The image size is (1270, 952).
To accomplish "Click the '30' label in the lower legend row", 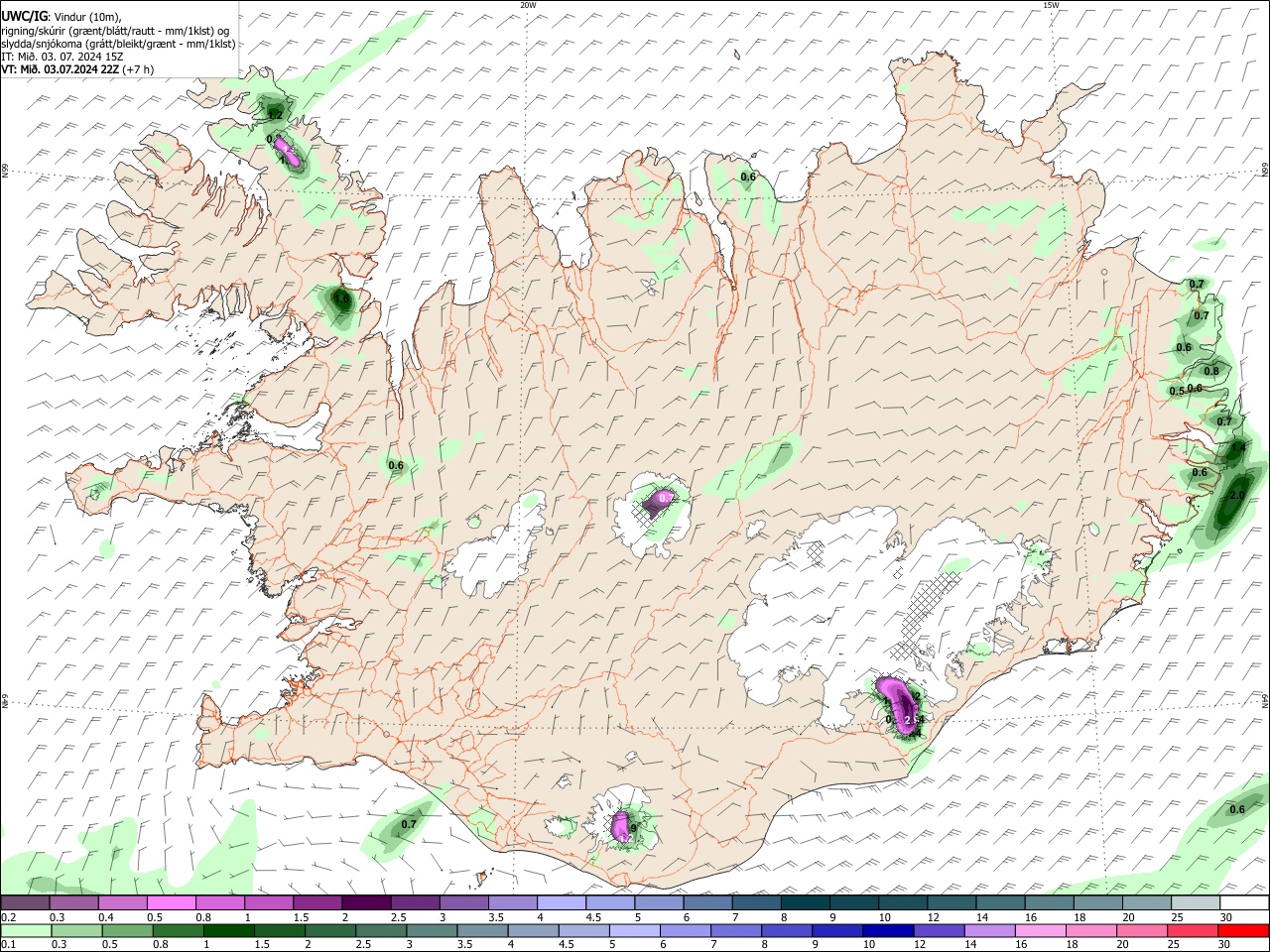I will 1224,945.
